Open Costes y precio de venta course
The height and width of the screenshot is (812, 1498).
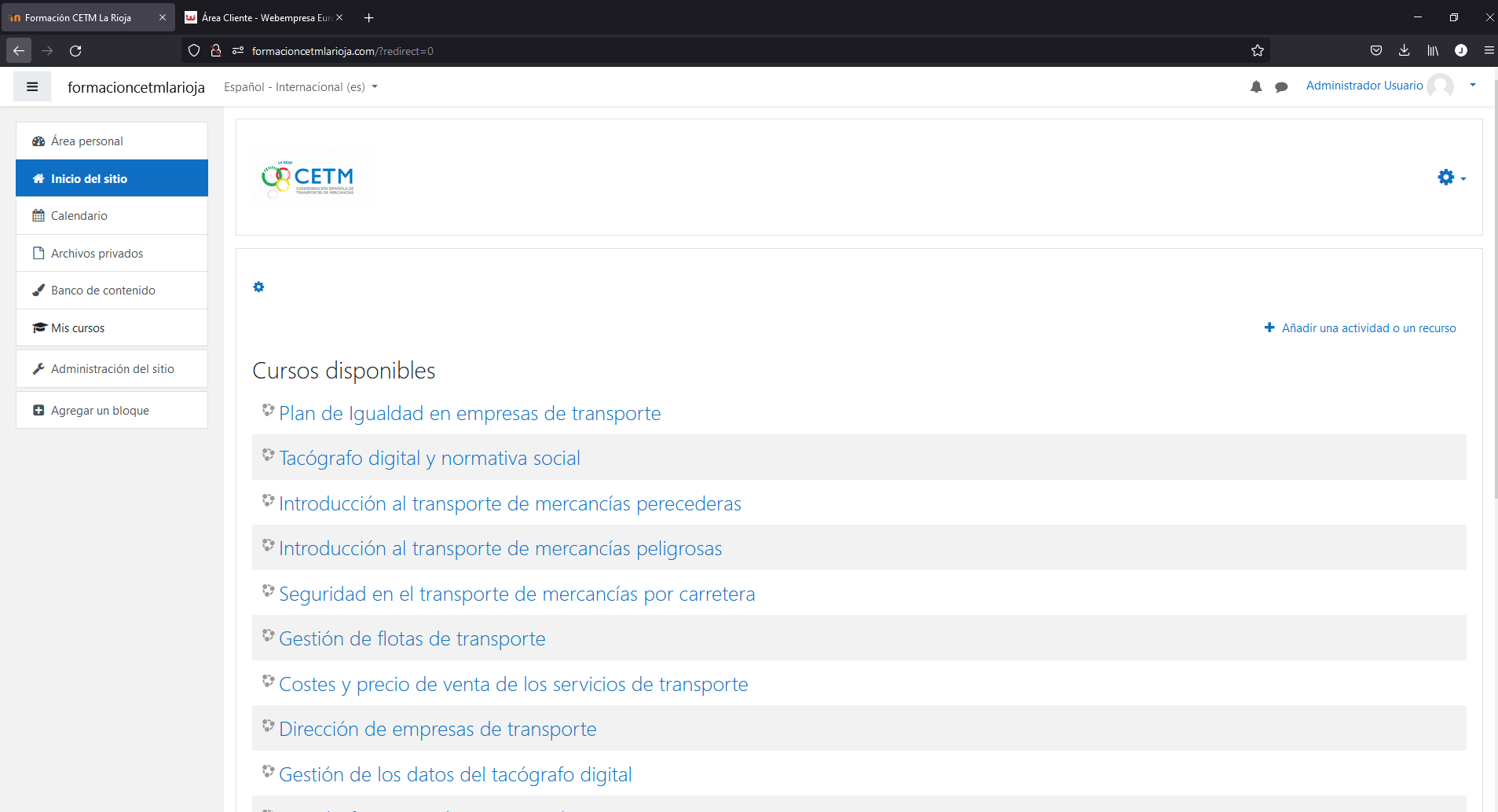pyautogui.click(x=514, y=684)
